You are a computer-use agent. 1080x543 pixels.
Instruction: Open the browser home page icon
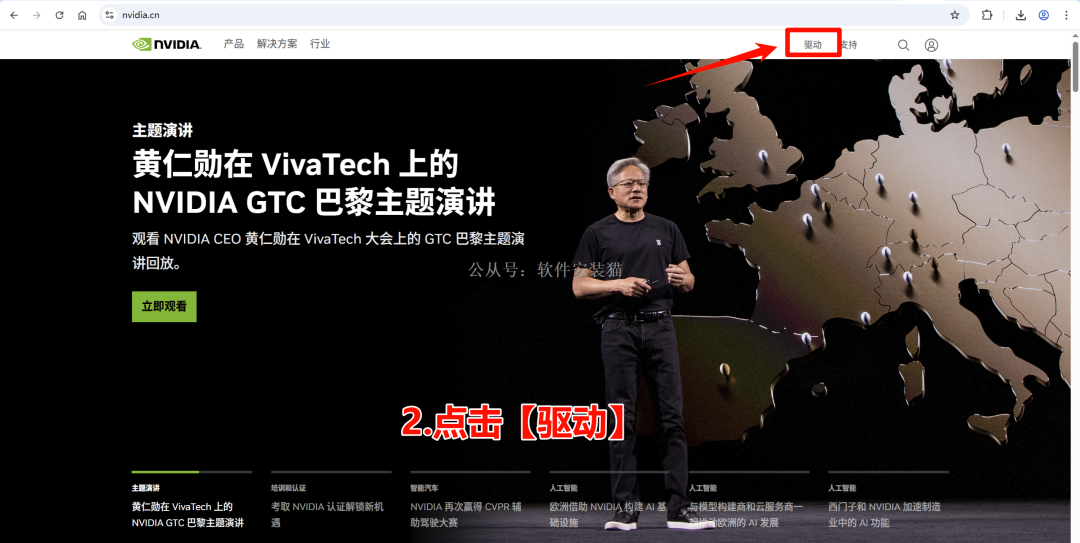(x=82, y=15)
